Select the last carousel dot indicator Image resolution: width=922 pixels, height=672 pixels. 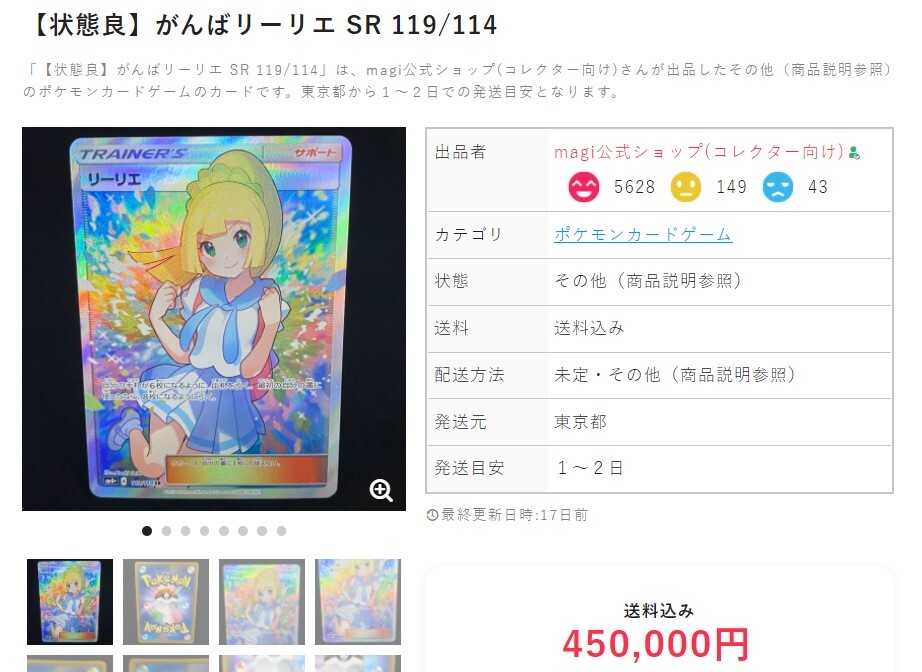[x=282, y=531]
